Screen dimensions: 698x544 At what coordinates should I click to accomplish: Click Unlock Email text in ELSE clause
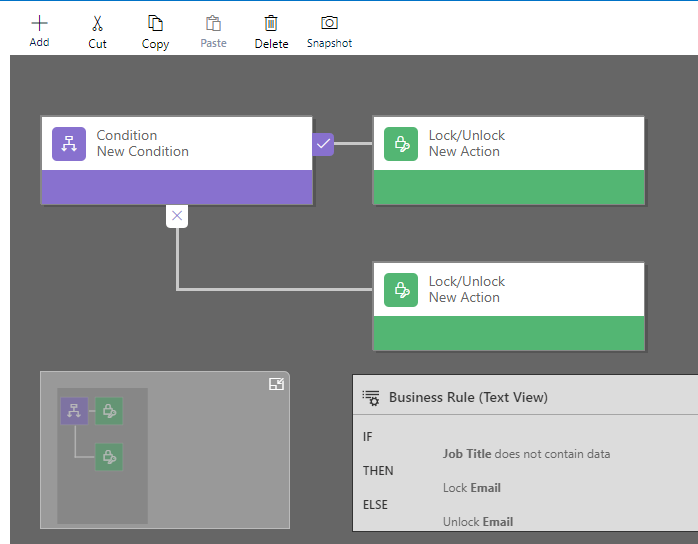[x=477, y=522]
